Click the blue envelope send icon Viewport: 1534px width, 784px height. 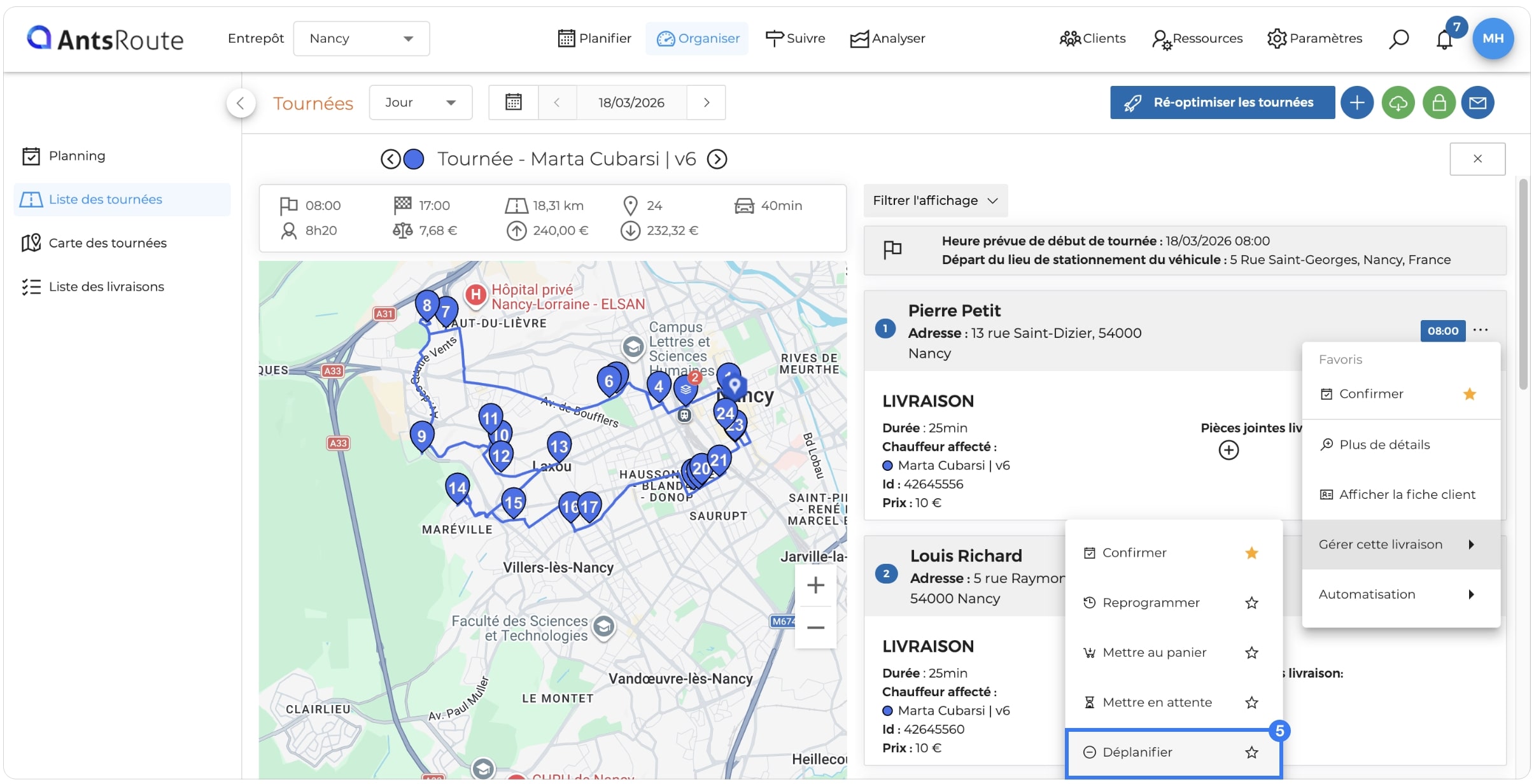(1477, 102)
